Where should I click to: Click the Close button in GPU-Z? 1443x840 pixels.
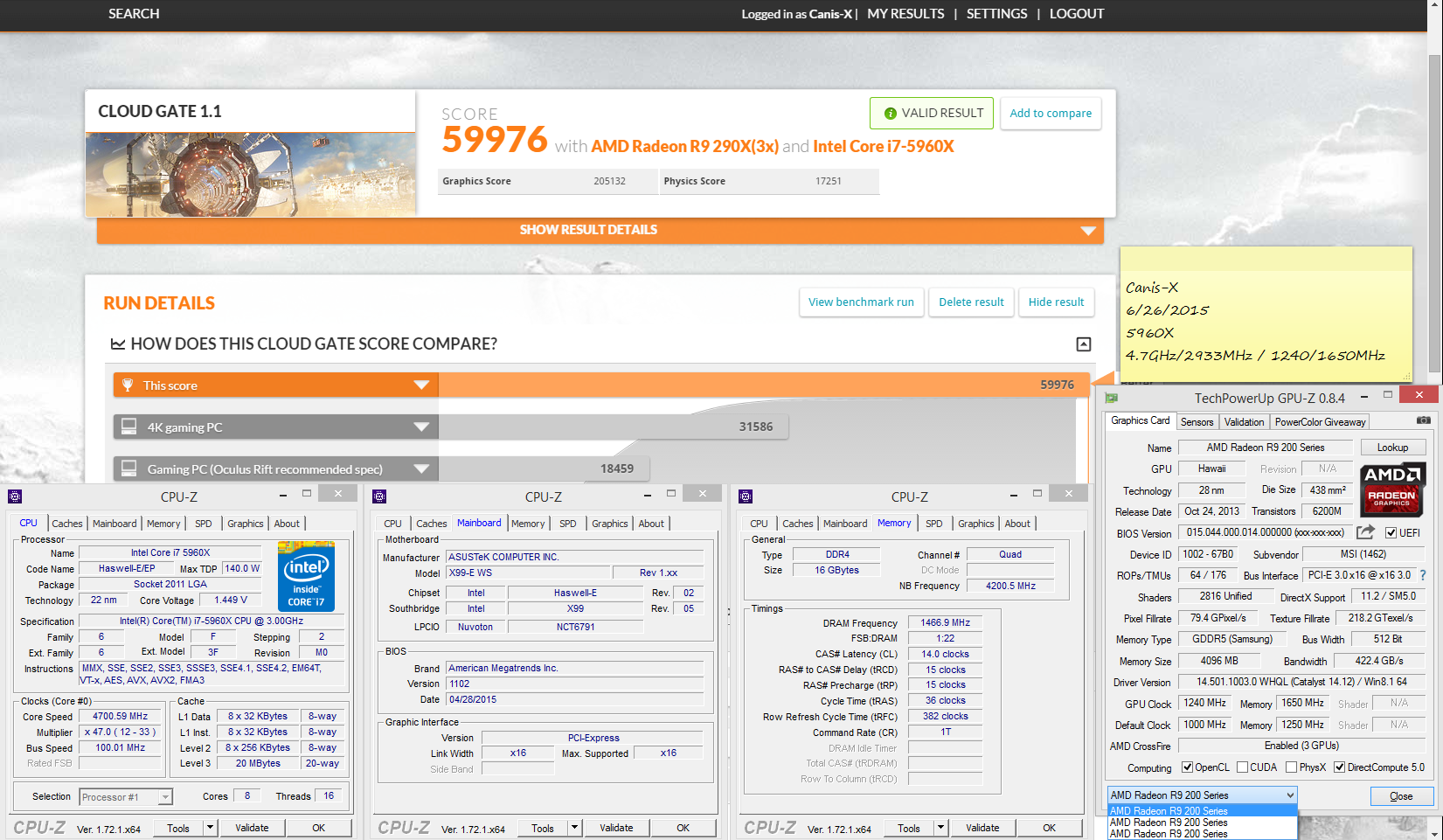1401,796
